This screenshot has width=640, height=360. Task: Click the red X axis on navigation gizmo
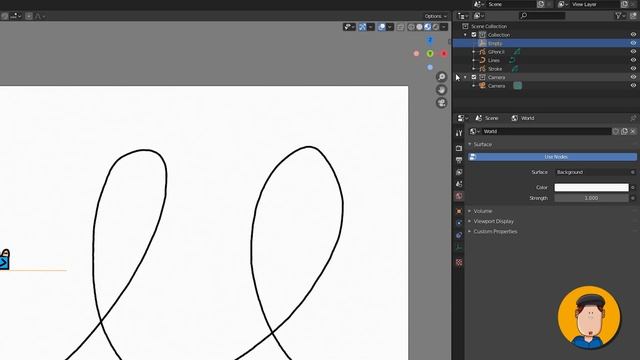444,53
